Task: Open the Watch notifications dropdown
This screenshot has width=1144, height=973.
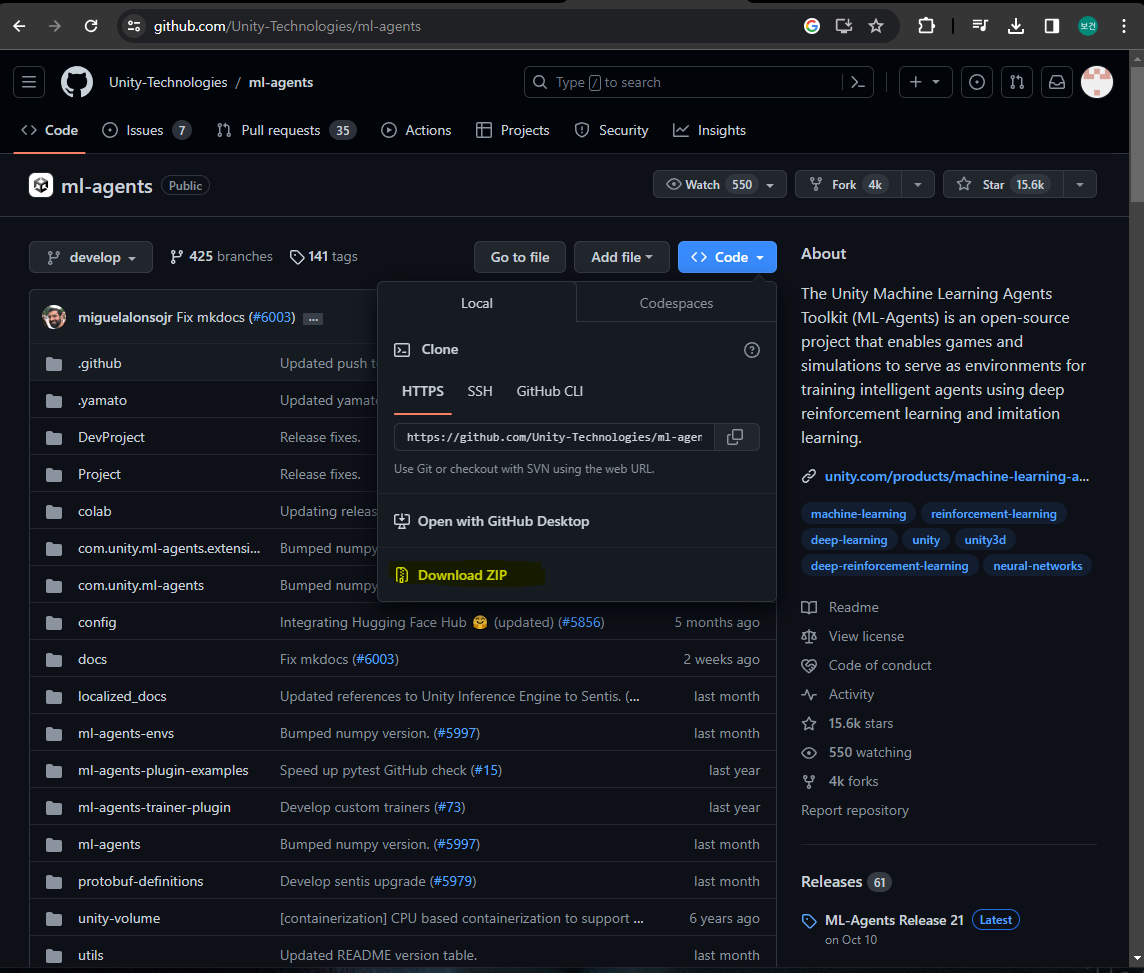Action: (x=719, y=185)
